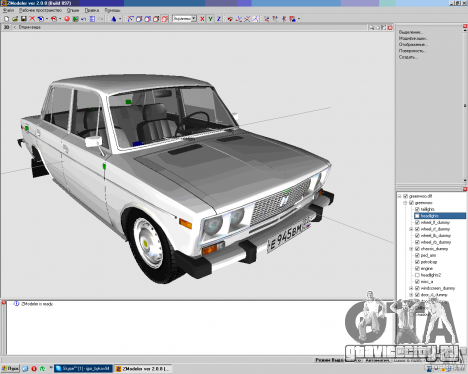Select the objects level icon

pos(156,19)
